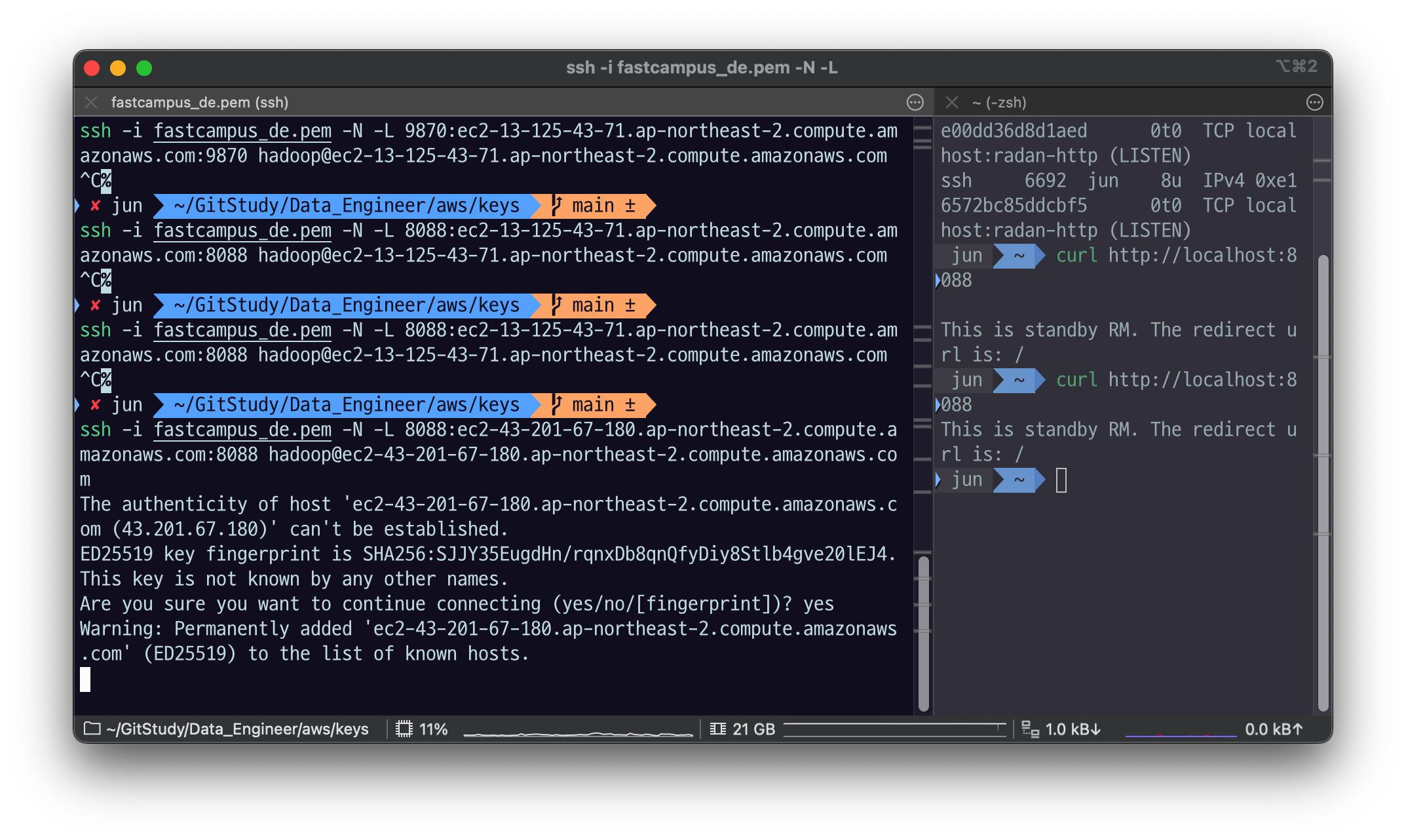
Task: Click the folder icon in status bar
Action: tap(92, 729)
